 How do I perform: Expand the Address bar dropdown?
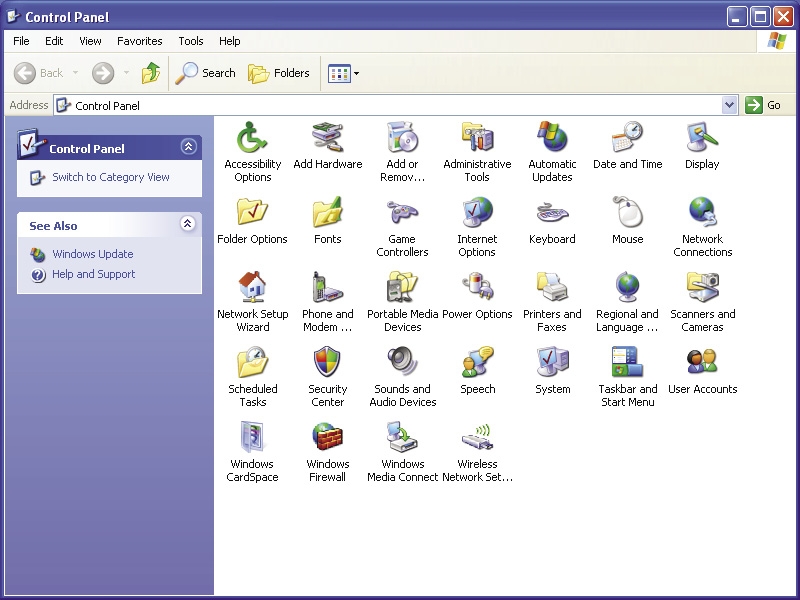(730, 106)
